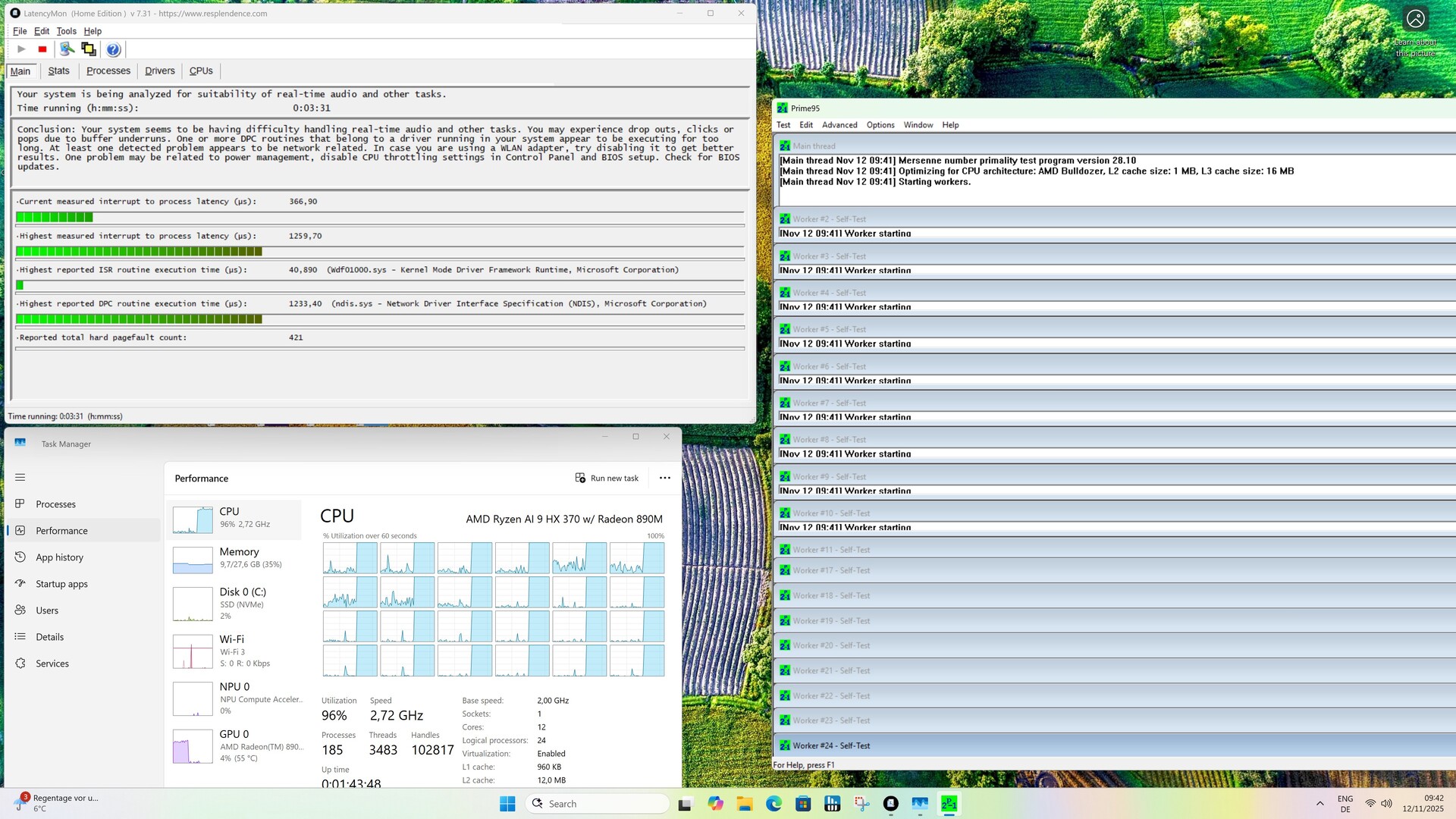Image resolution: width=1456 pixels, height=819 pixels.
Task: Click the red stop monitoring button
Action: click(x=42, y=49)
